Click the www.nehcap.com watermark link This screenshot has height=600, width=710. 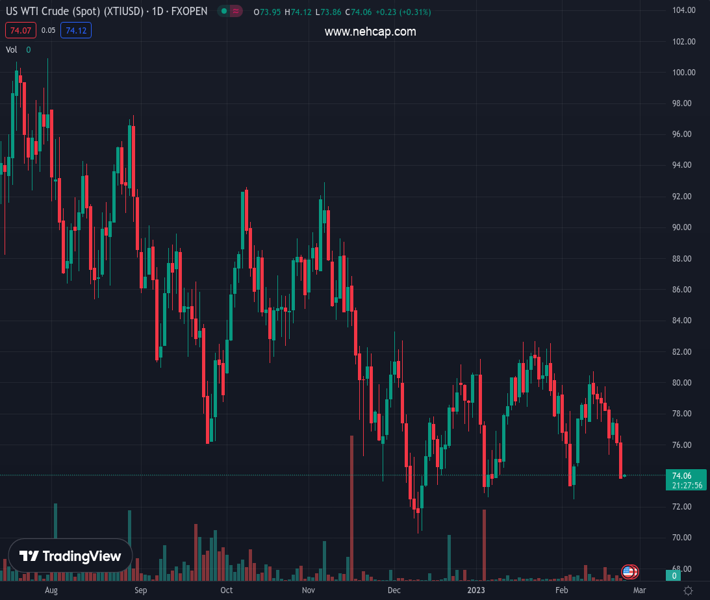[x=370, y=32]
